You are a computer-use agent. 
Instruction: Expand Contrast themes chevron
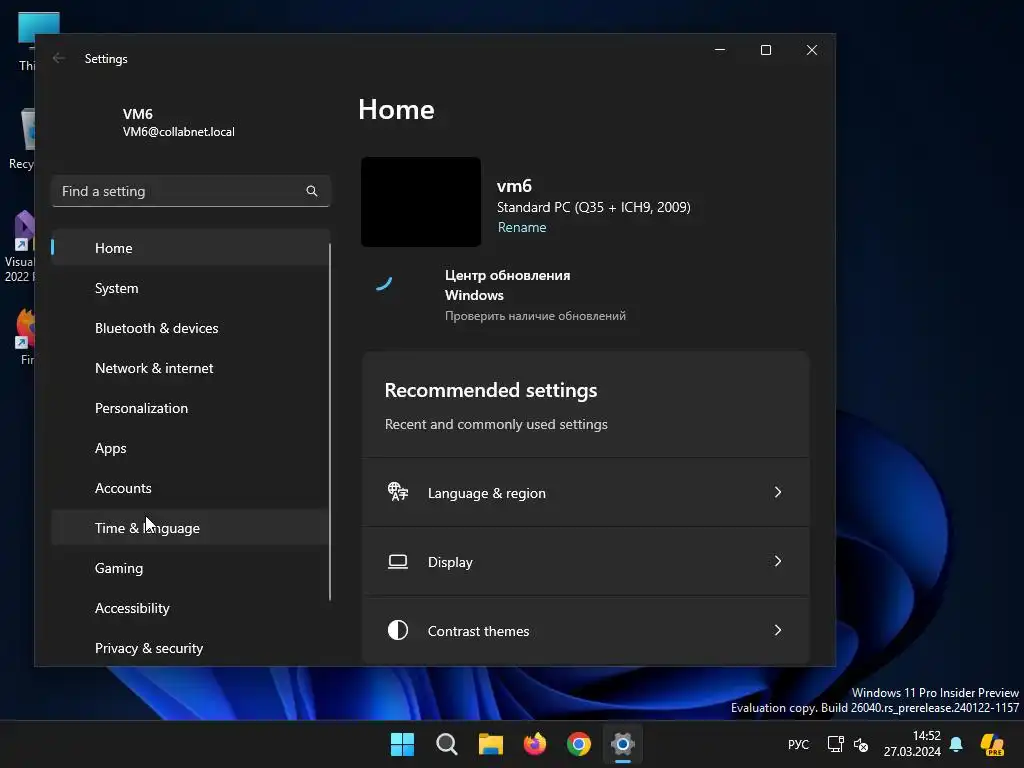(x=778, y=630)
